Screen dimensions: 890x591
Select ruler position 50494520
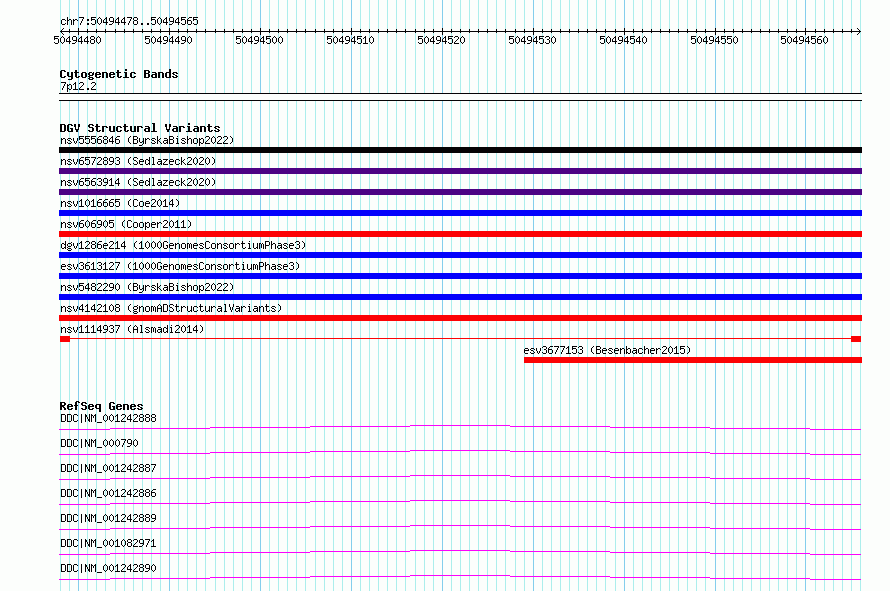point(441,40)
